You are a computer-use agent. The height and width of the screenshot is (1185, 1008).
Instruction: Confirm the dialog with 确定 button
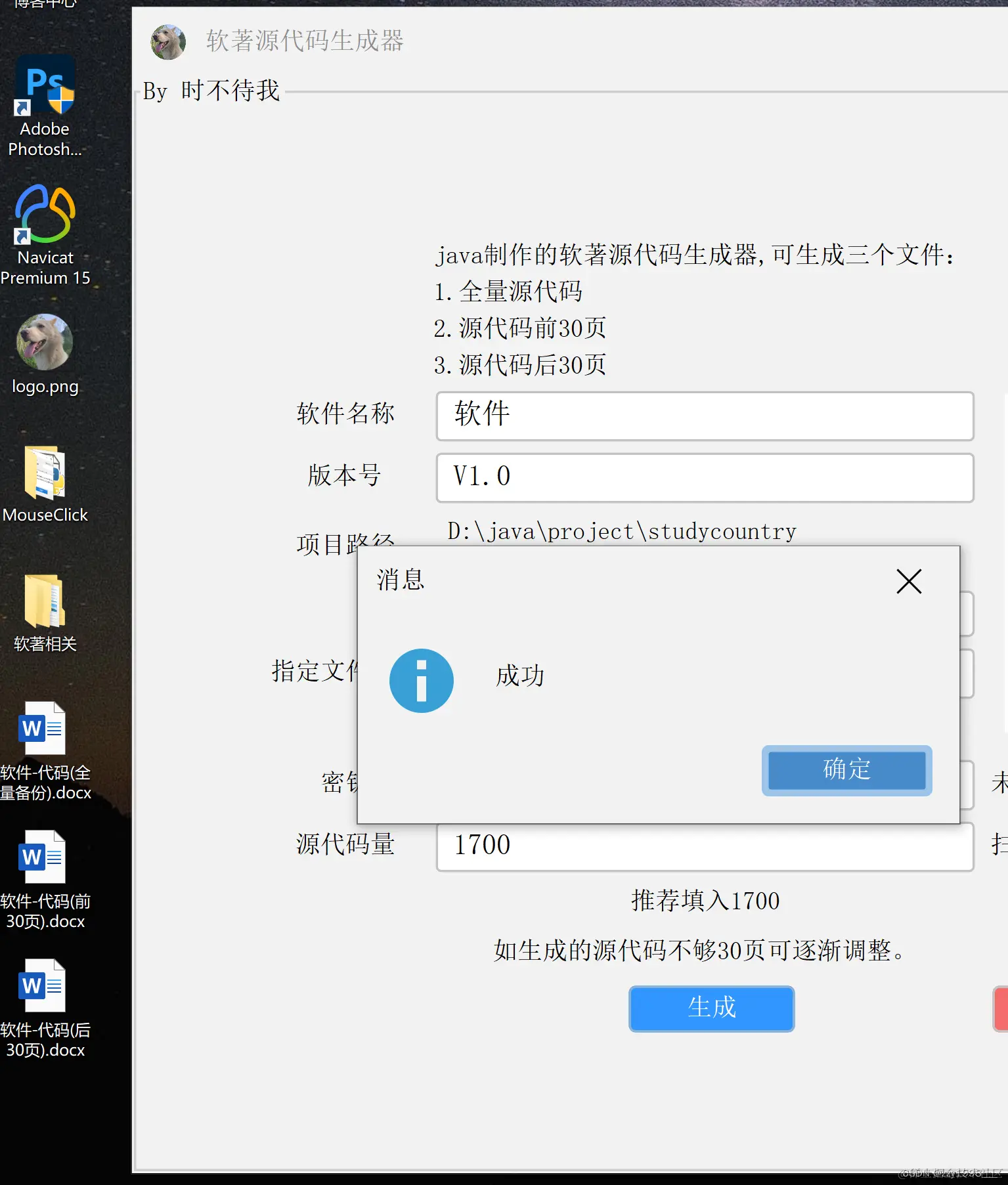(846, 770)
